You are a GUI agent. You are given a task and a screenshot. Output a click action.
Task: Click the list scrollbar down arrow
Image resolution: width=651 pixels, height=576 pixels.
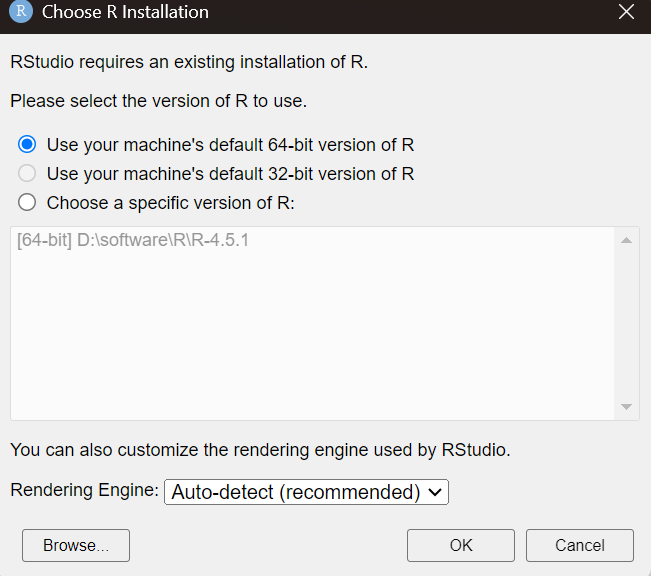[x=626, y=407]
